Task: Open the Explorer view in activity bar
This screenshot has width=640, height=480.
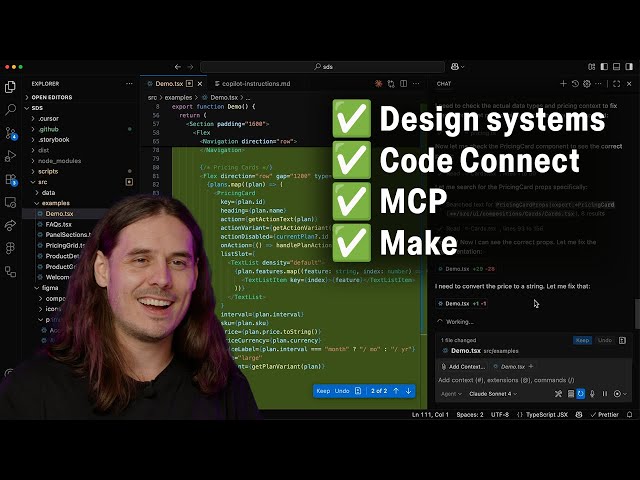Action: tap(10, 87)
